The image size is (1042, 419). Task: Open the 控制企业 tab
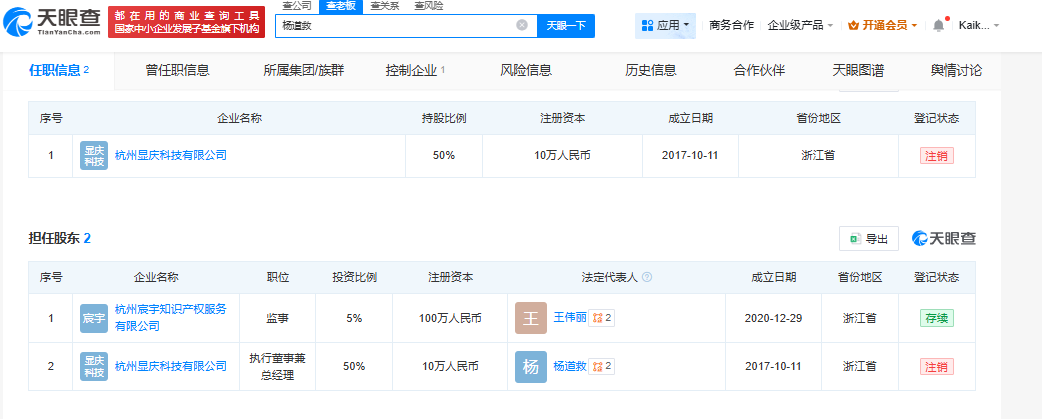coord(415,70)
